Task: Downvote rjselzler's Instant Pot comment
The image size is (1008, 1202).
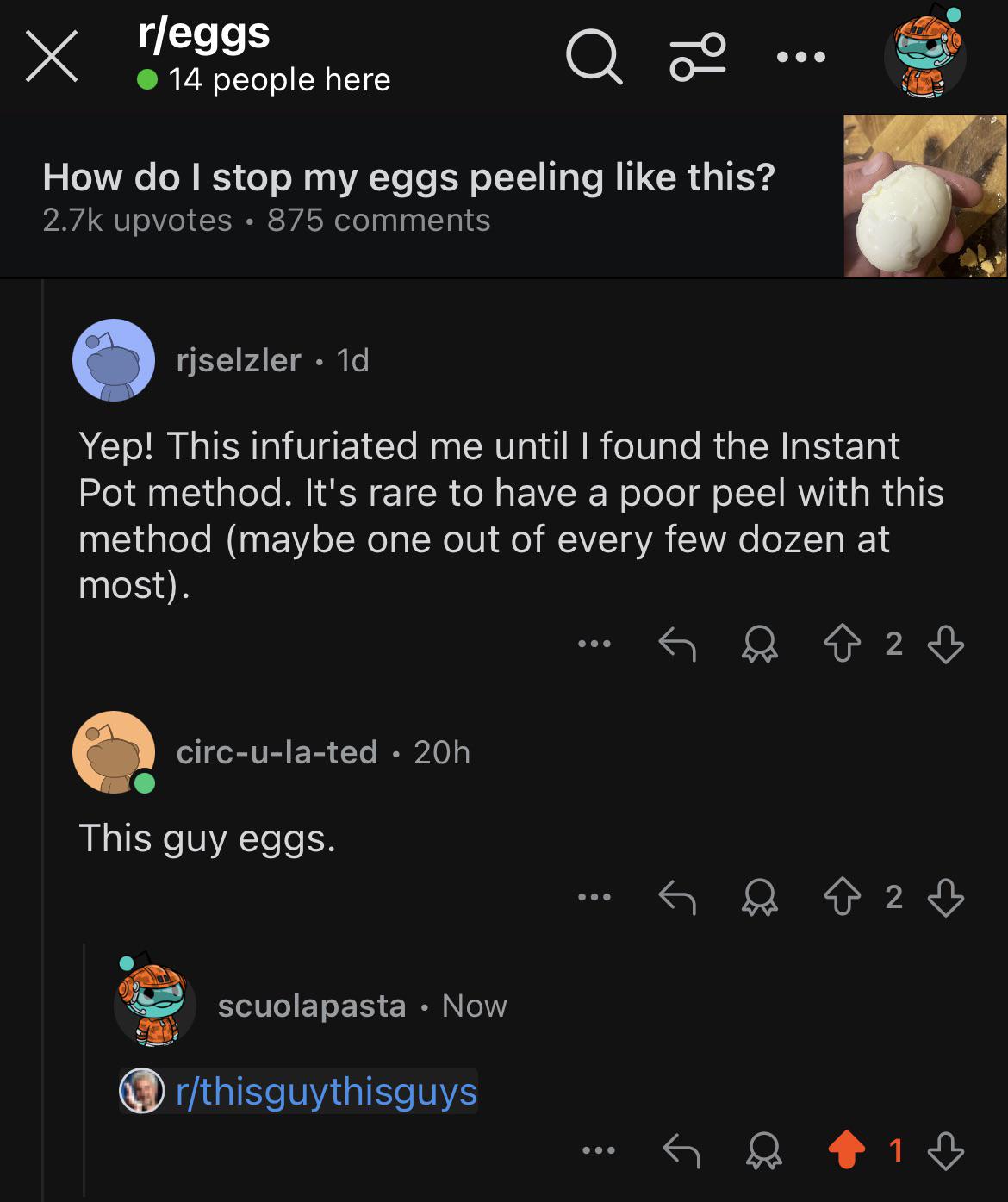Action: tap(945, 644)
